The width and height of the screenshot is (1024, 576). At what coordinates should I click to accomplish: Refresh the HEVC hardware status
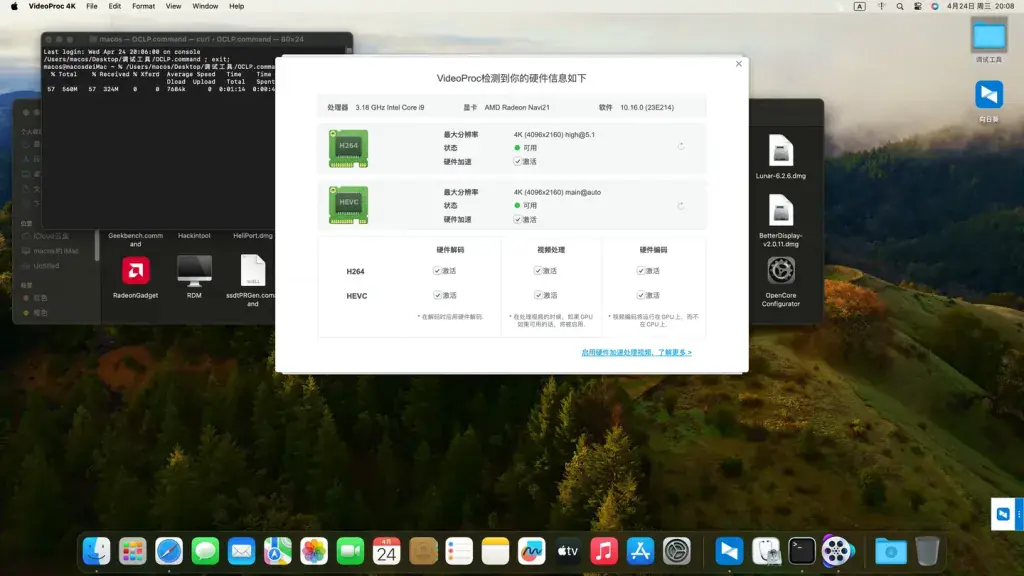[x=680, y=206]
